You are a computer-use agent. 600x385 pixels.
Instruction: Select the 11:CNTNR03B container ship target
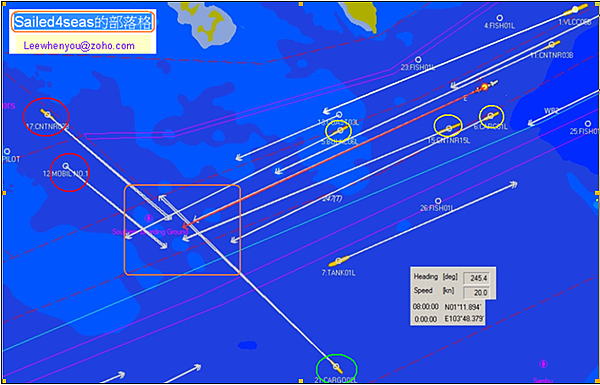[551, 45]
